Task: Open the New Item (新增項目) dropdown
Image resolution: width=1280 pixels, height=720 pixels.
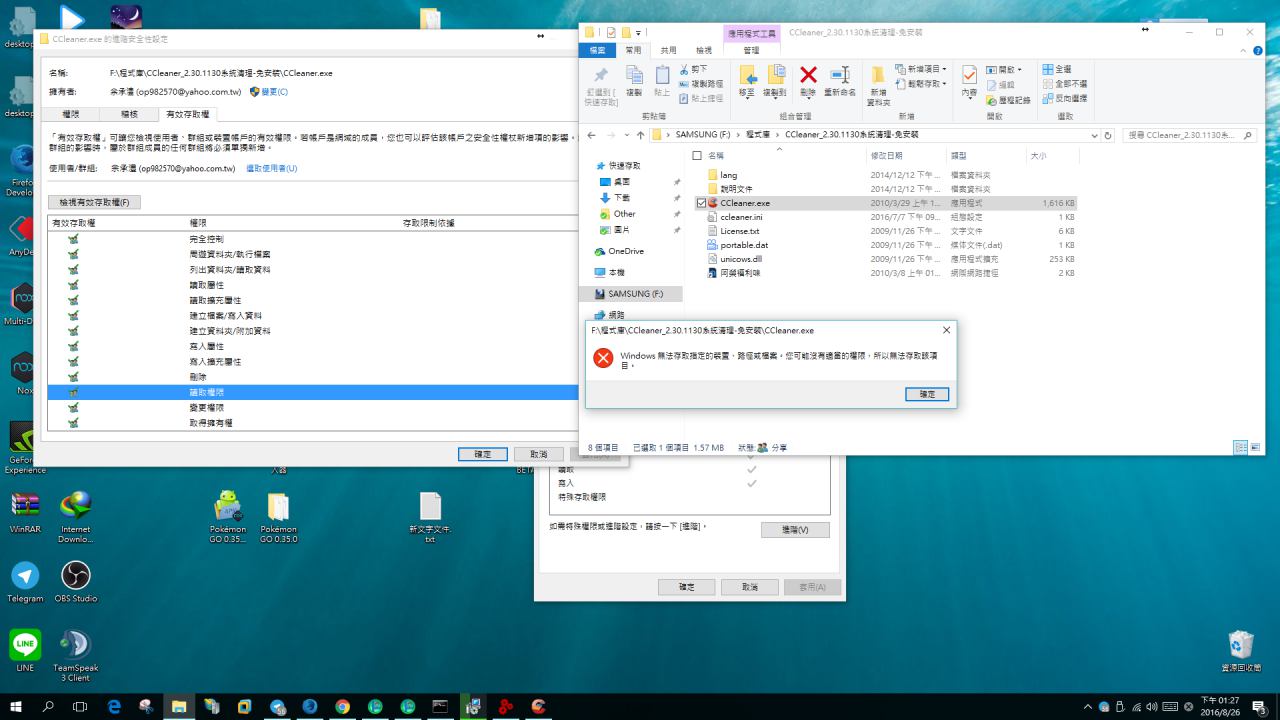Action: click(x=922, y=69)
